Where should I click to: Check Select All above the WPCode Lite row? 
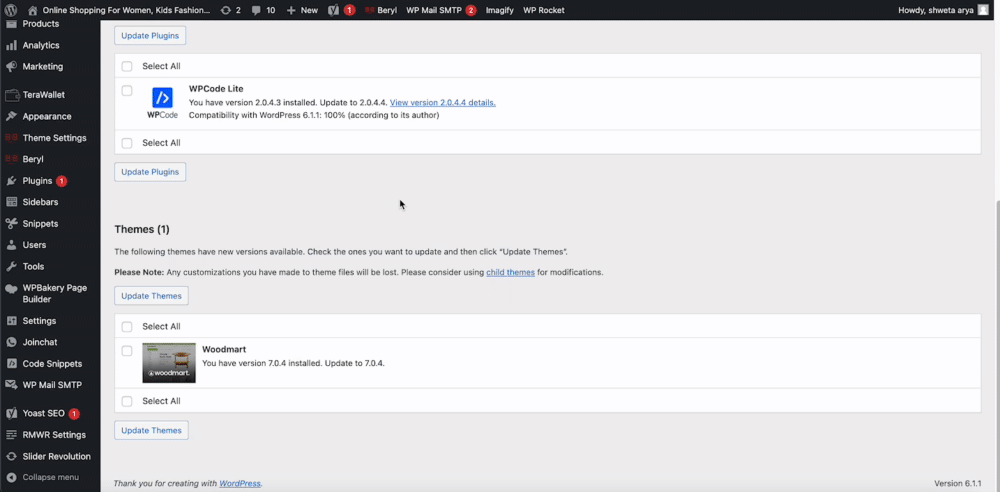pos(127,66)
